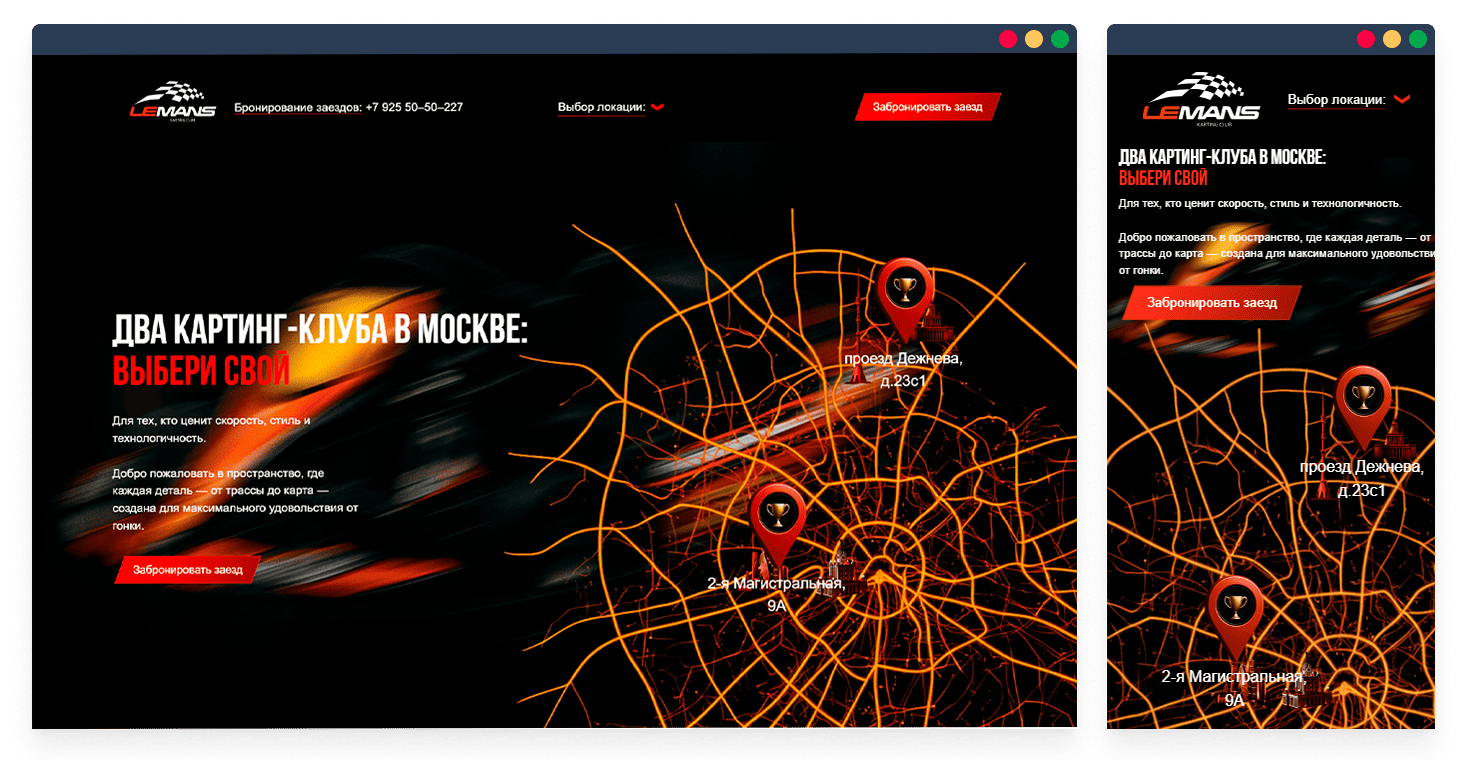Click the yellow window dot in the mobile window
This screenshot has height=760, width=1467.
click(x=1392, y=39)
